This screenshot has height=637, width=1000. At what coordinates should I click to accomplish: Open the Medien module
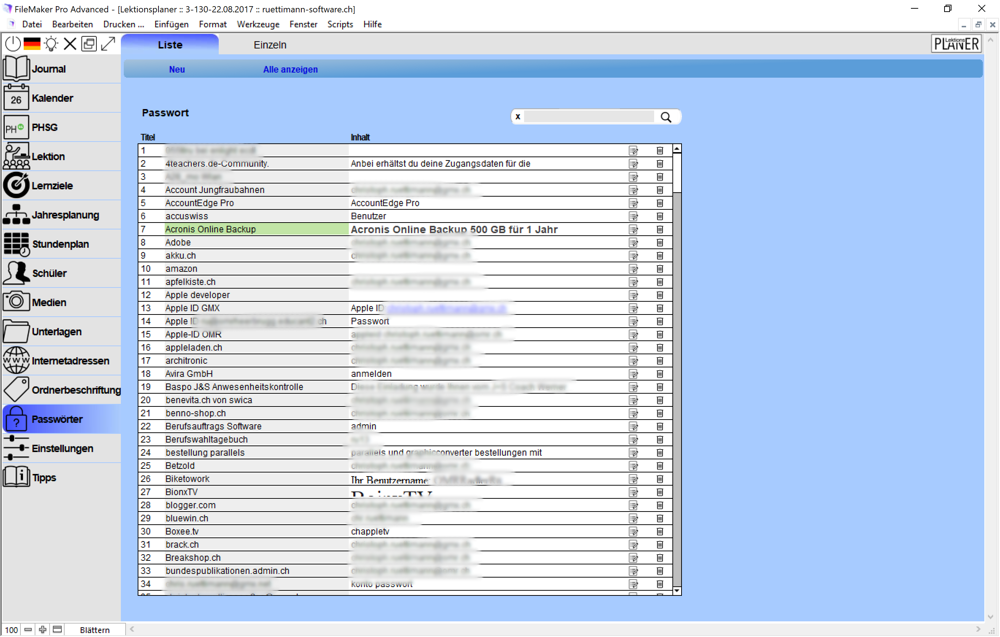pyautogui.click(x=61, y=302)
